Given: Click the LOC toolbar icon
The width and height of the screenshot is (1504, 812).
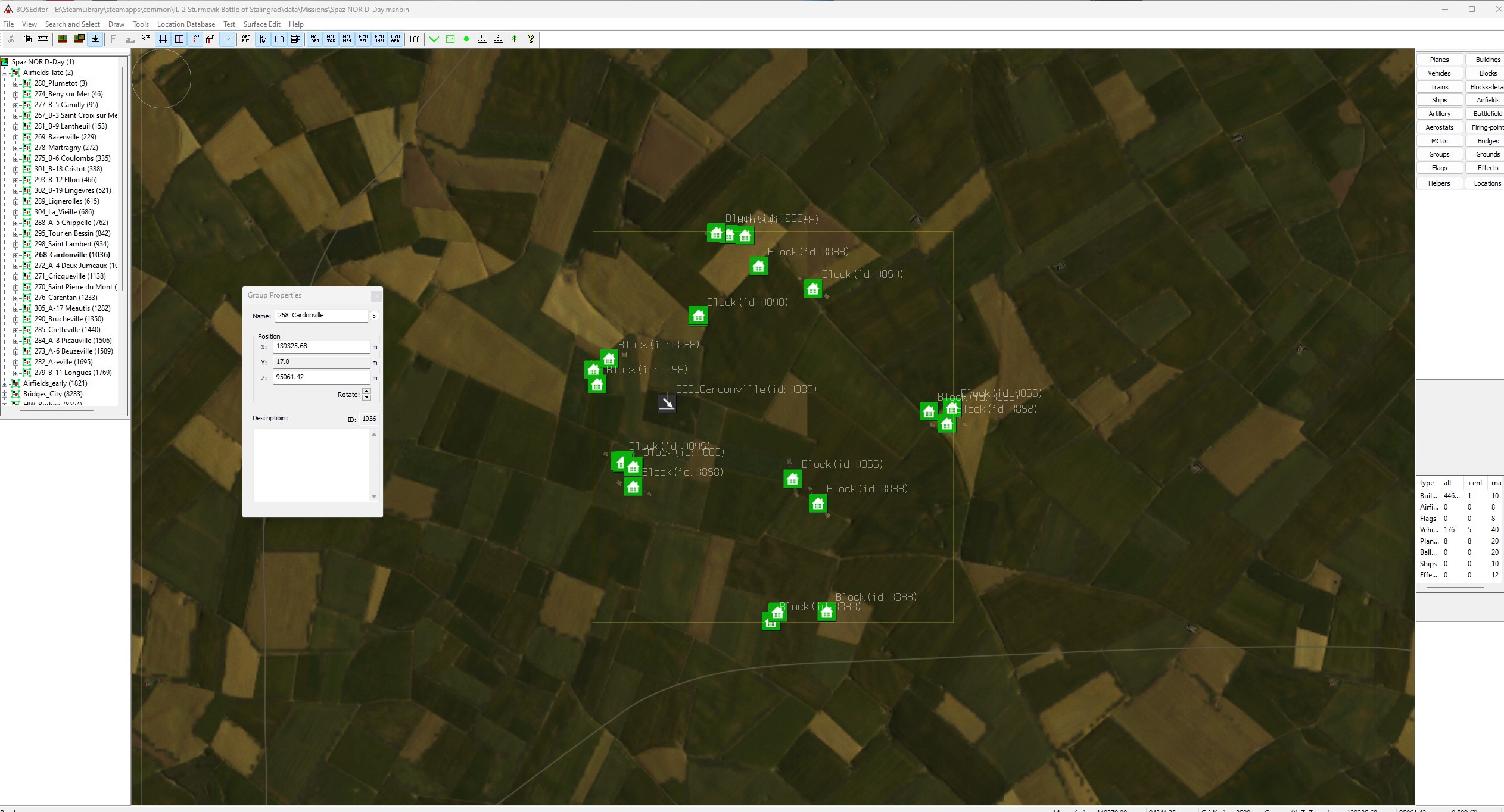Looking at the screenshot, I should 415,39.
